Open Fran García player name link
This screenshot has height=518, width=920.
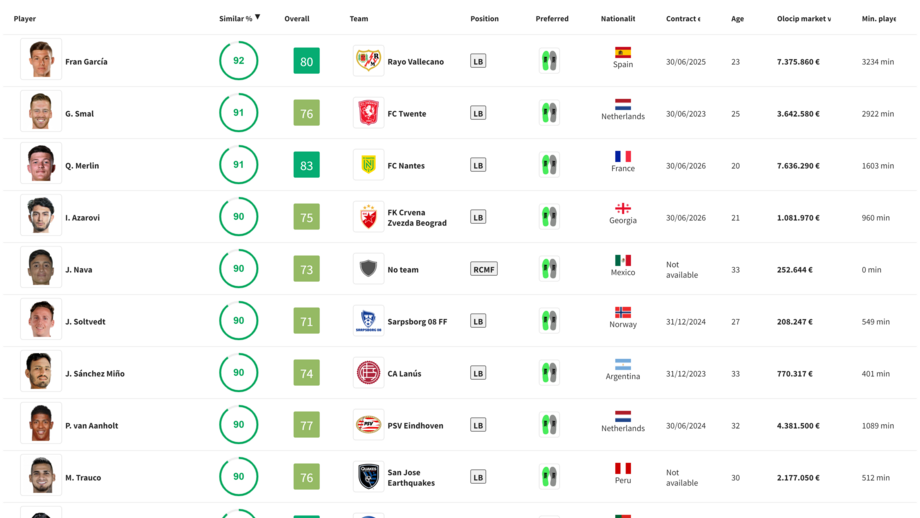coord(86,62)
